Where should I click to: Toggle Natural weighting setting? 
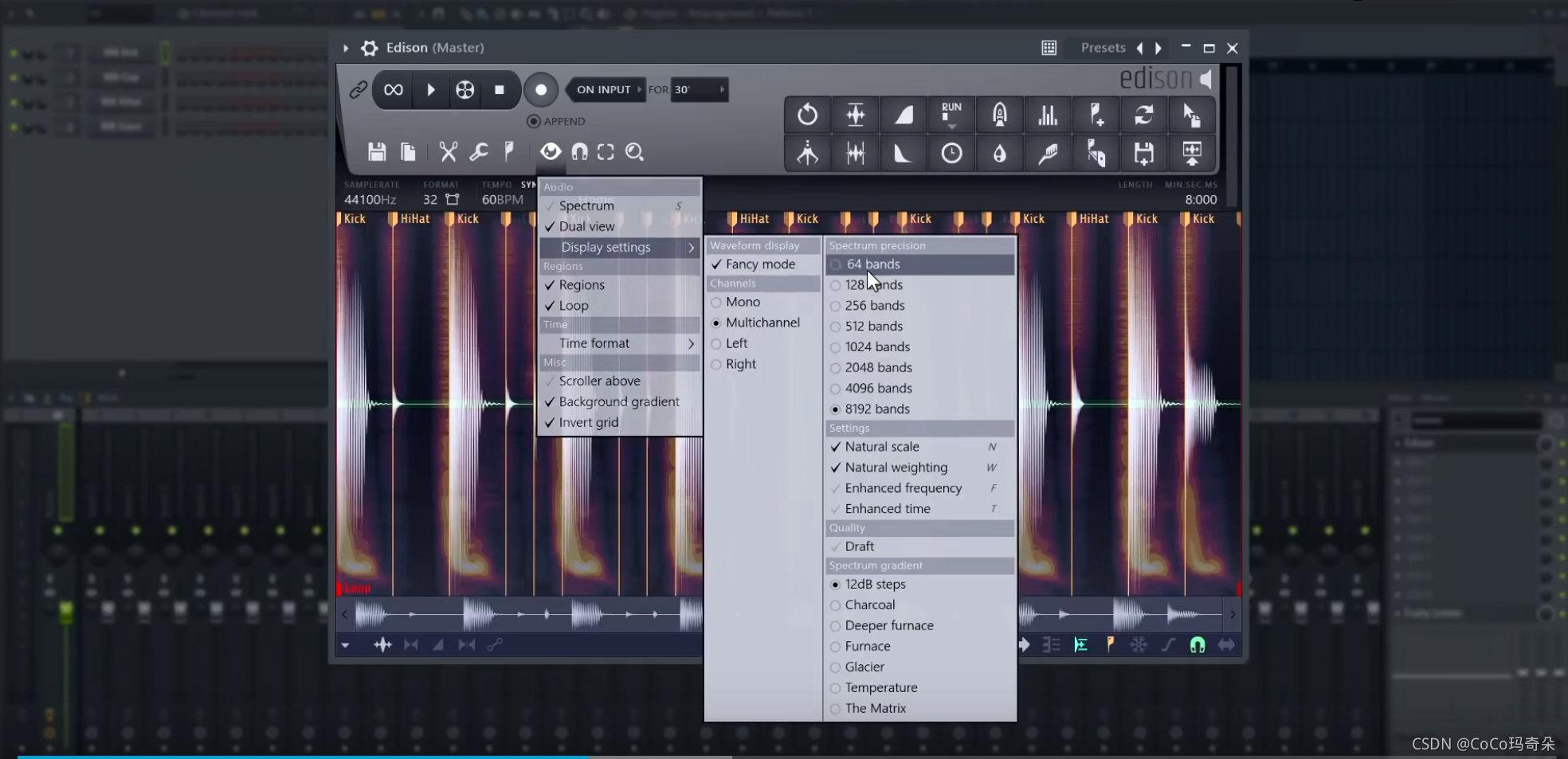[x=920, y=468]
